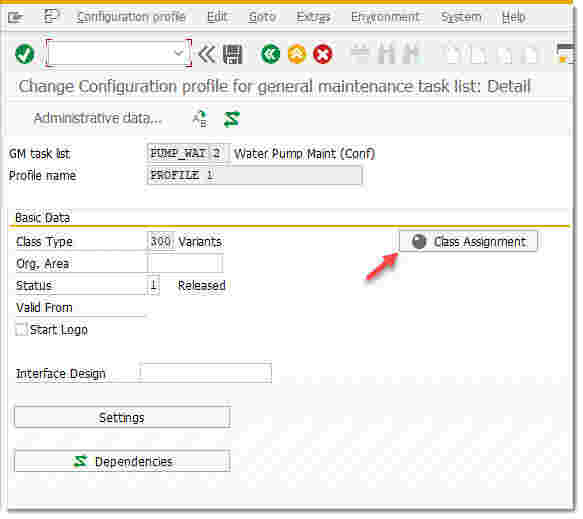
Task: Click the green dependencies icon in toolbar
Action: click(232, 119)
